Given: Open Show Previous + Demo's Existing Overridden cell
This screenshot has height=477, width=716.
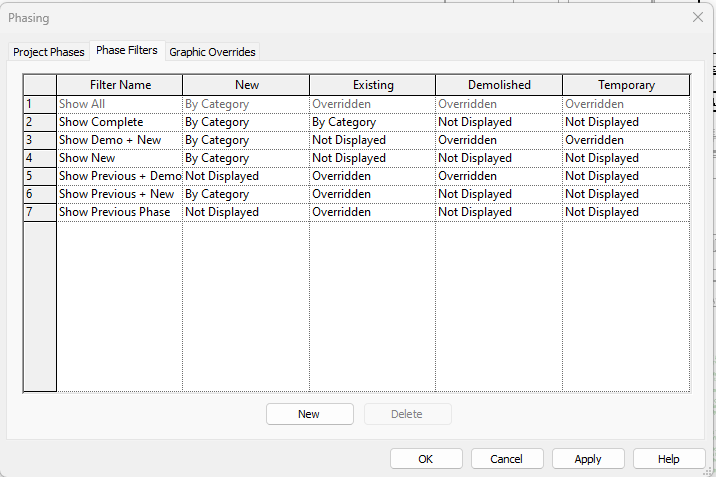Looking at the screenshot, I should [373, 176].
